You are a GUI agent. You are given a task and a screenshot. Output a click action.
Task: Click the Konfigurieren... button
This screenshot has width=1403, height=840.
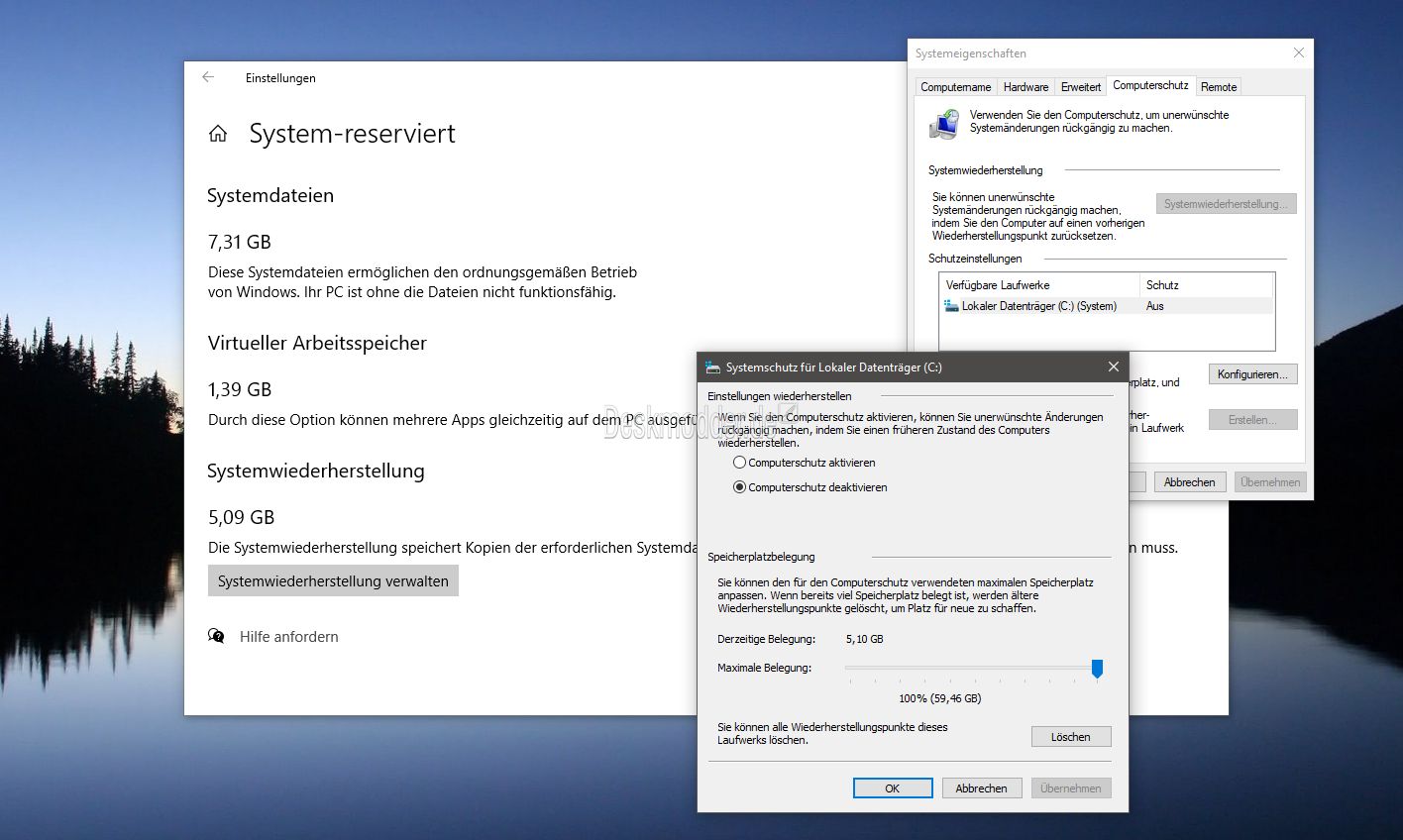[1252, 374]
